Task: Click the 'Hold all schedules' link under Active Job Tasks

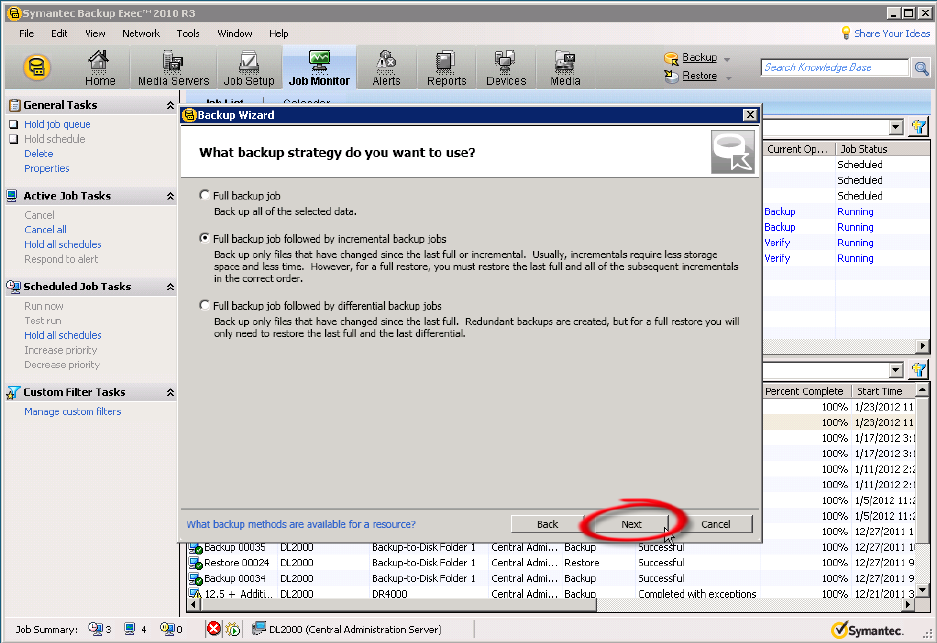Action: pyautogui.click(x=63, y=244)
